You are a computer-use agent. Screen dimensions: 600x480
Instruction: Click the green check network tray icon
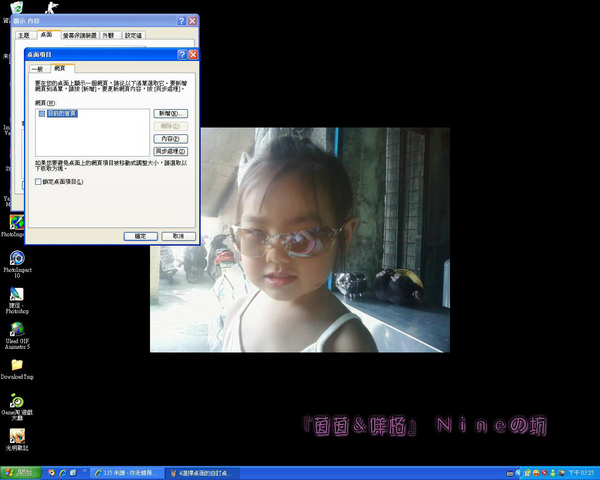click(x=528, y=473)
